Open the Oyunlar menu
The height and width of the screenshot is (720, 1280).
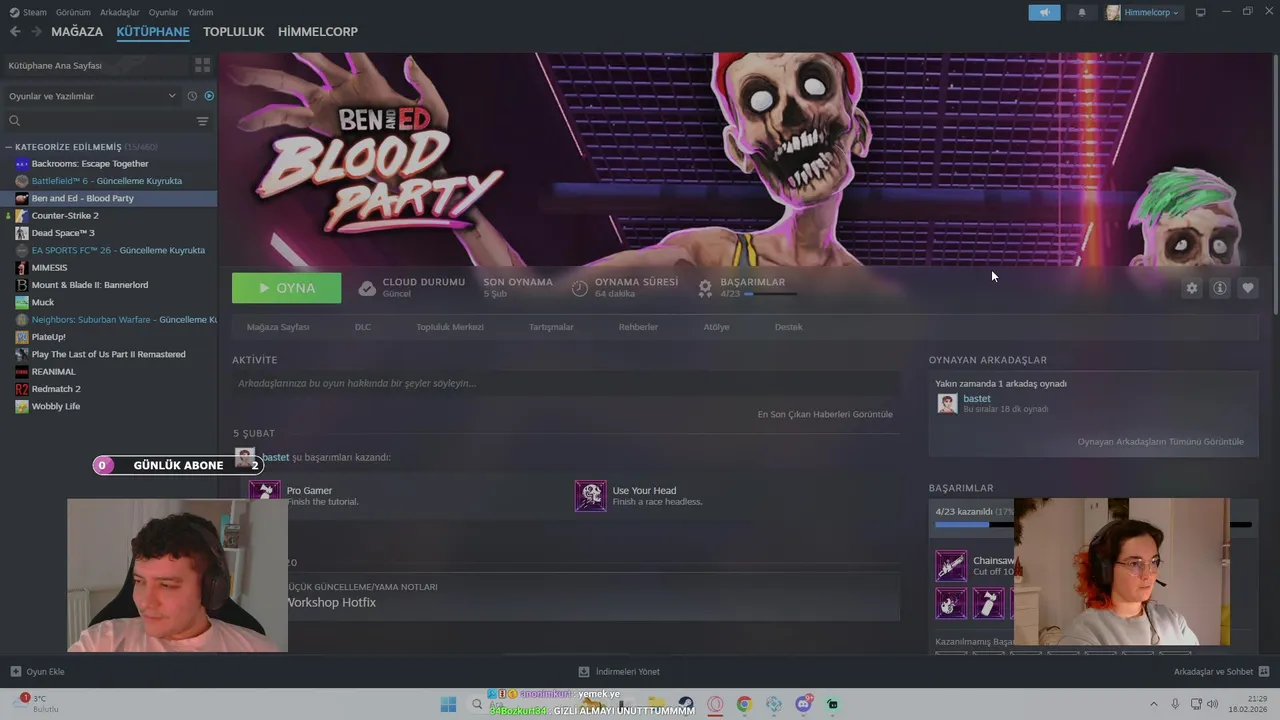(163, 12)
